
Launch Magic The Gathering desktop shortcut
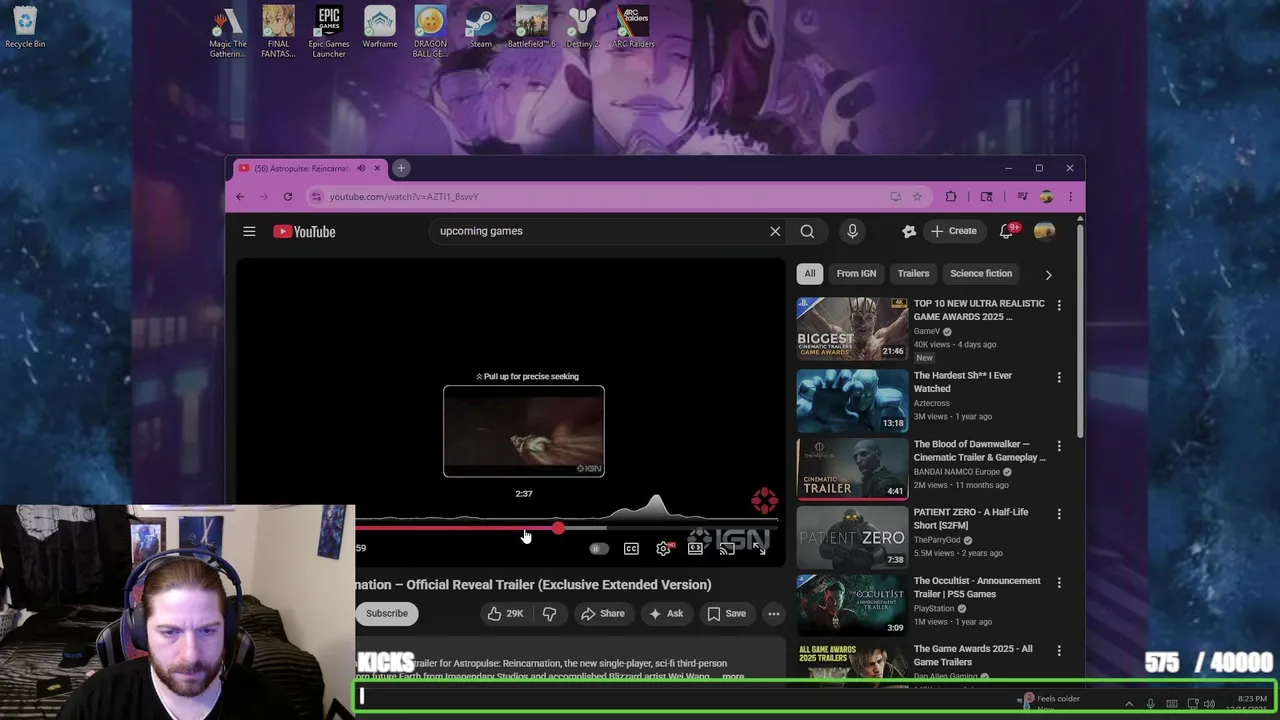(x=228, y=32)
